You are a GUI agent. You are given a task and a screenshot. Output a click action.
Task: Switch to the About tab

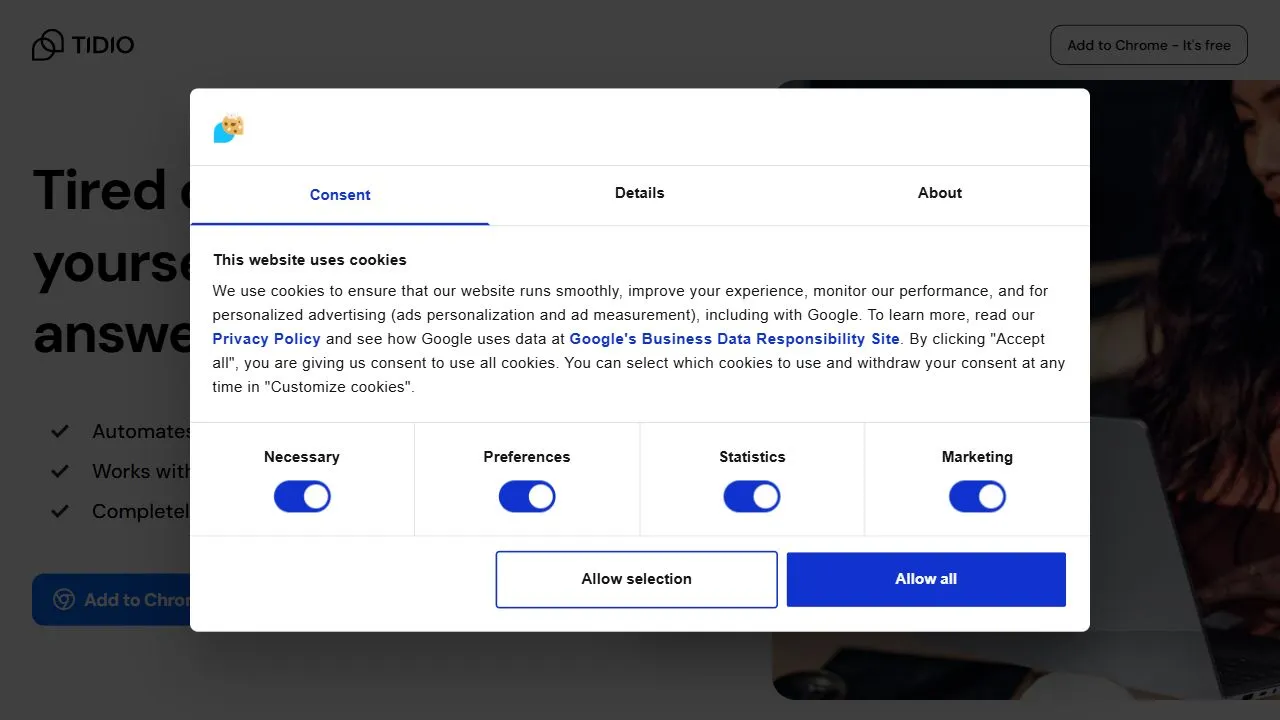tap(940, 193)
